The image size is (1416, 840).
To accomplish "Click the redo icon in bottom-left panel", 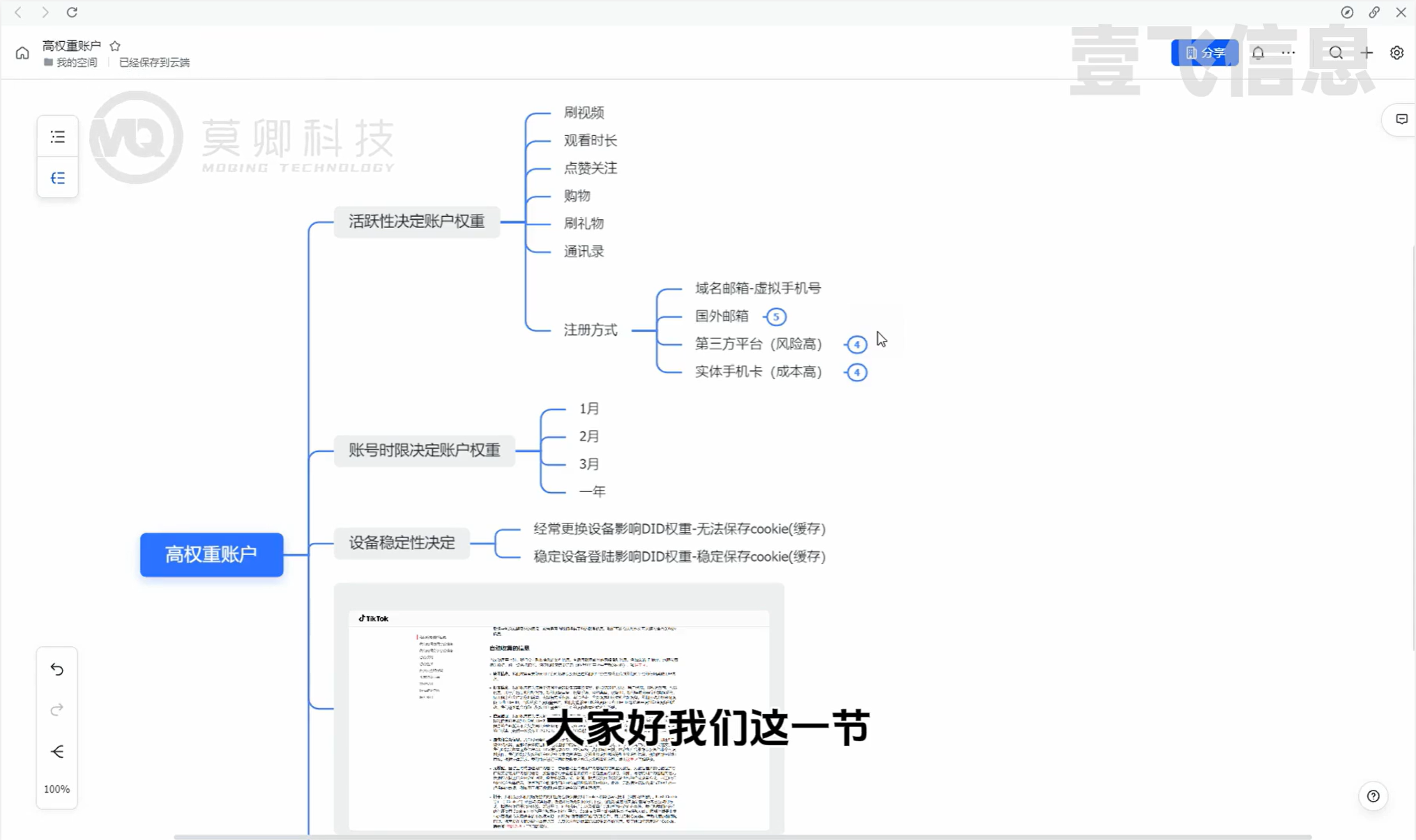I will pos(56,710).
